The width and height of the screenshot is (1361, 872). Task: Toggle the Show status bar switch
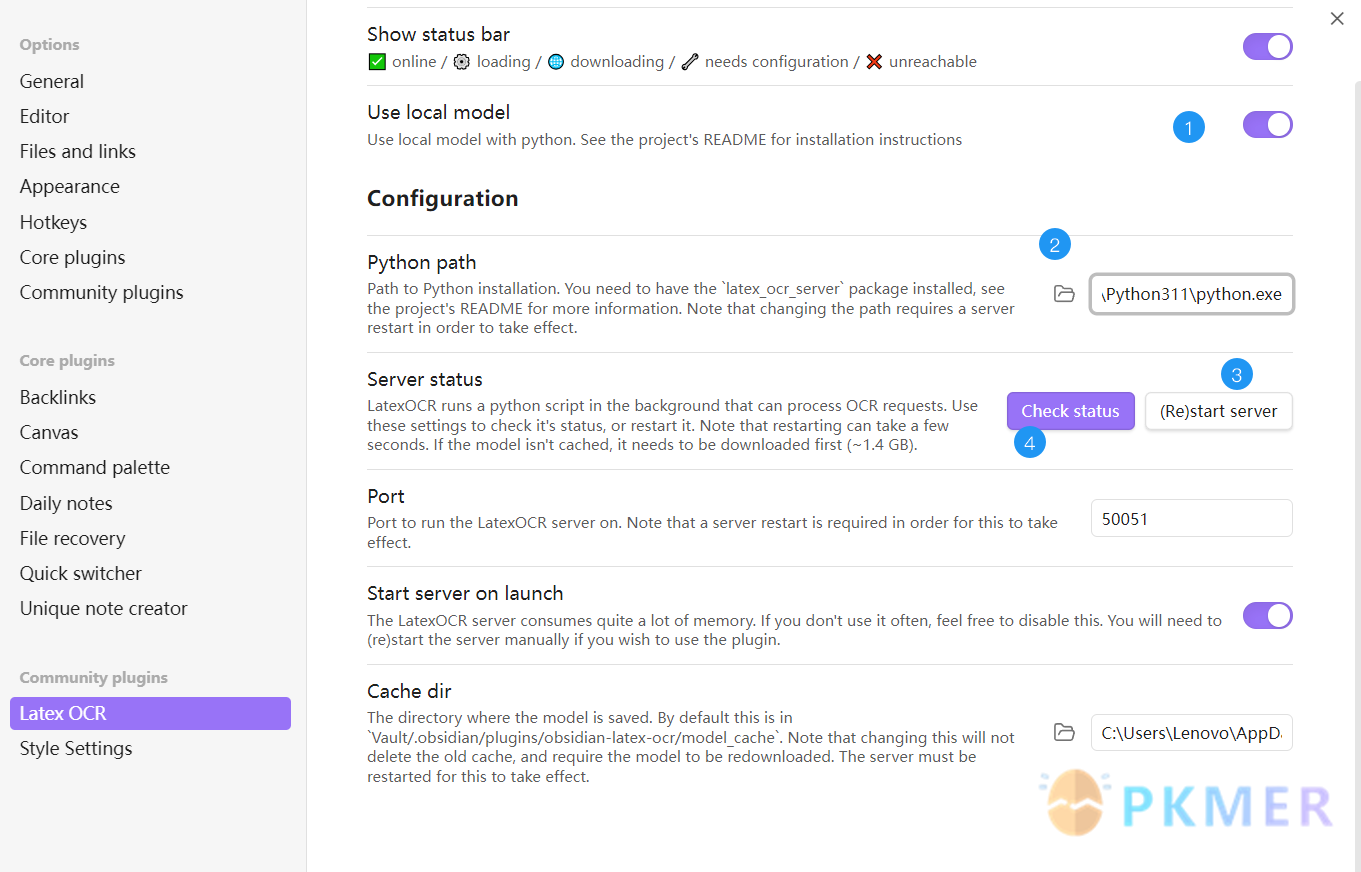coord(1267,47)
